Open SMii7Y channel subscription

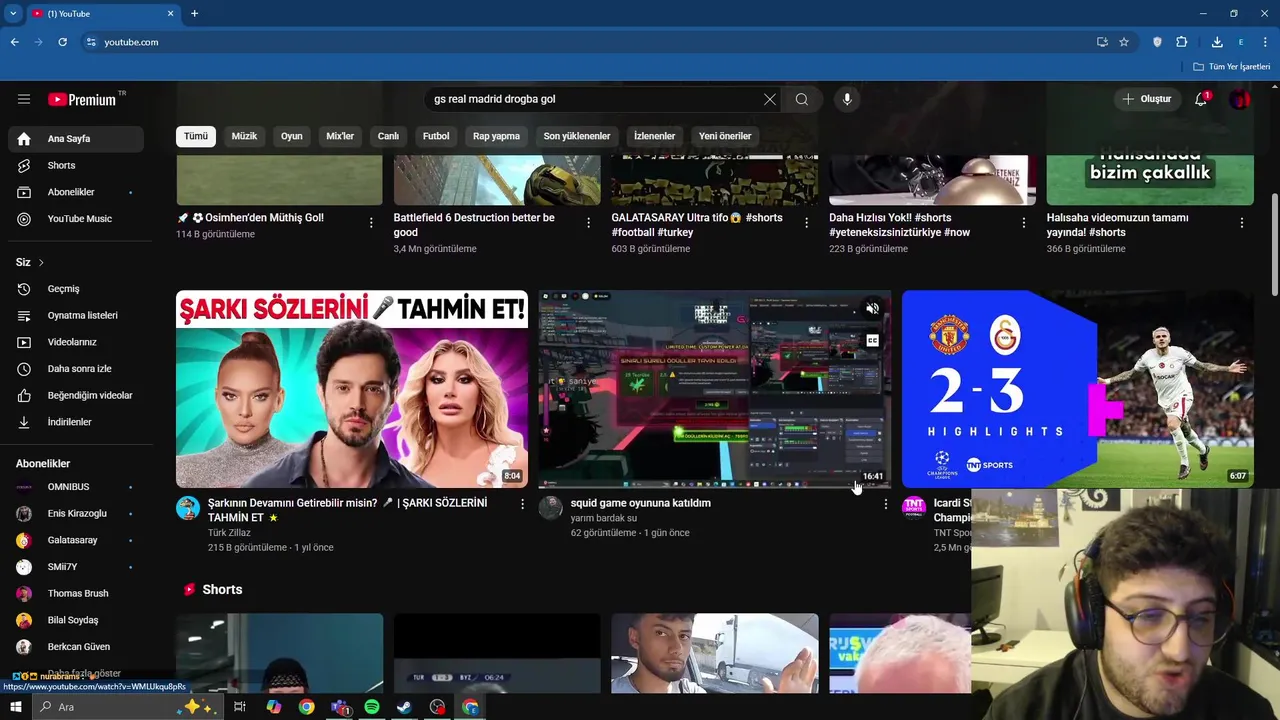coord(76,567)
